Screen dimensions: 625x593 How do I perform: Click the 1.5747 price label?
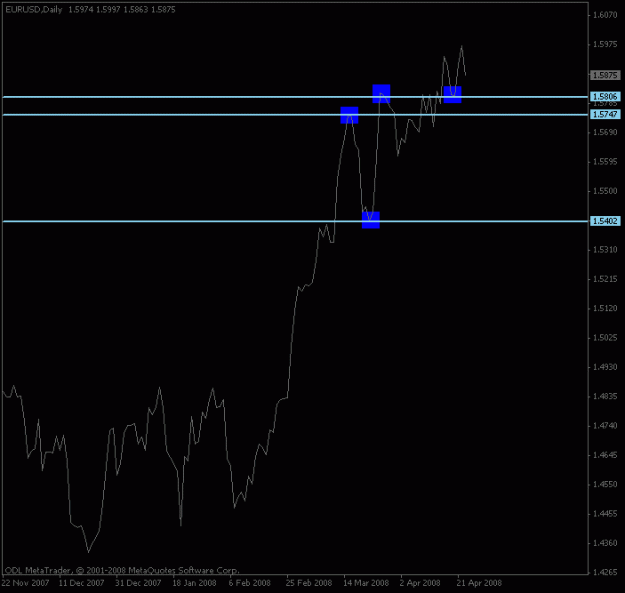(605, 114)
